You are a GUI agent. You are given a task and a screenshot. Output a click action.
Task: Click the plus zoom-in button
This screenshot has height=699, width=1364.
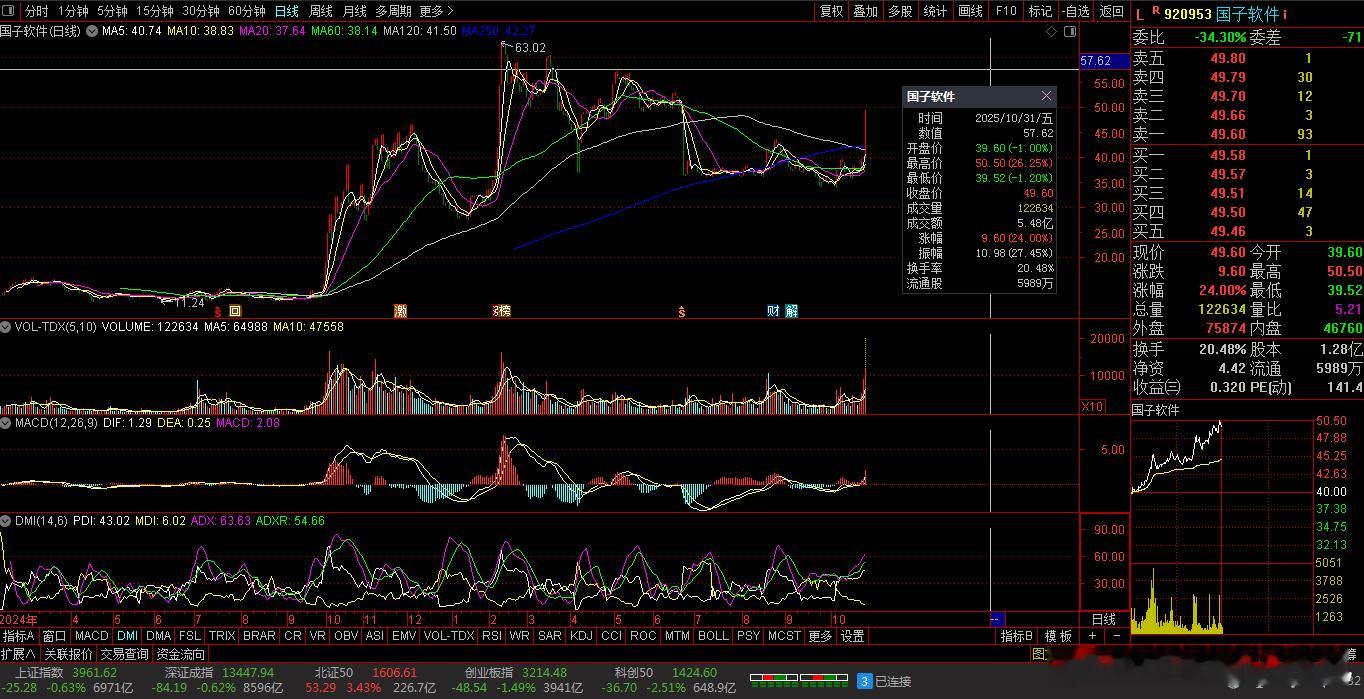[x=1092, y=636]
